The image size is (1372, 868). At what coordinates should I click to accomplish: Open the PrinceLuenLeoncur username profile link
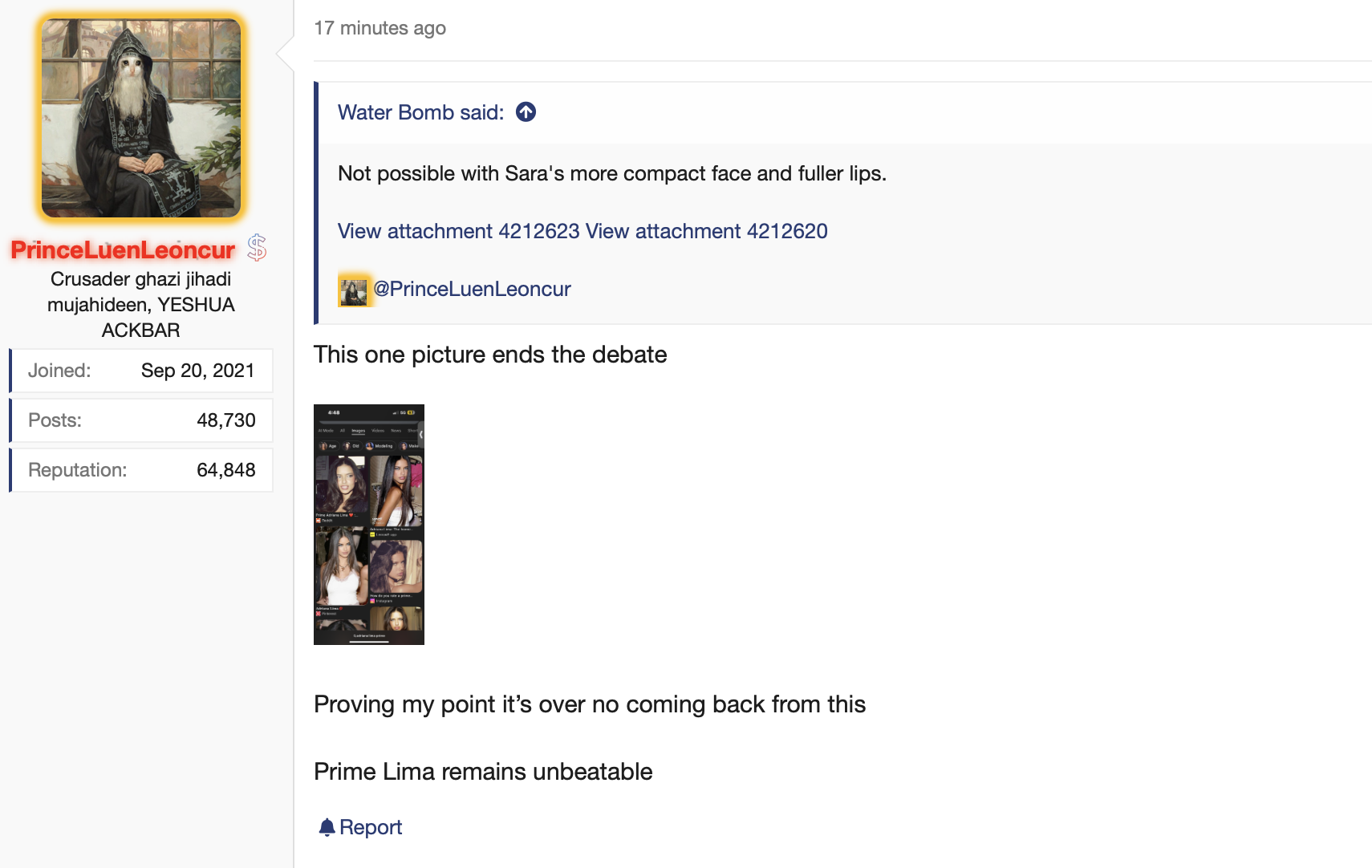click(x=123, y=250)
